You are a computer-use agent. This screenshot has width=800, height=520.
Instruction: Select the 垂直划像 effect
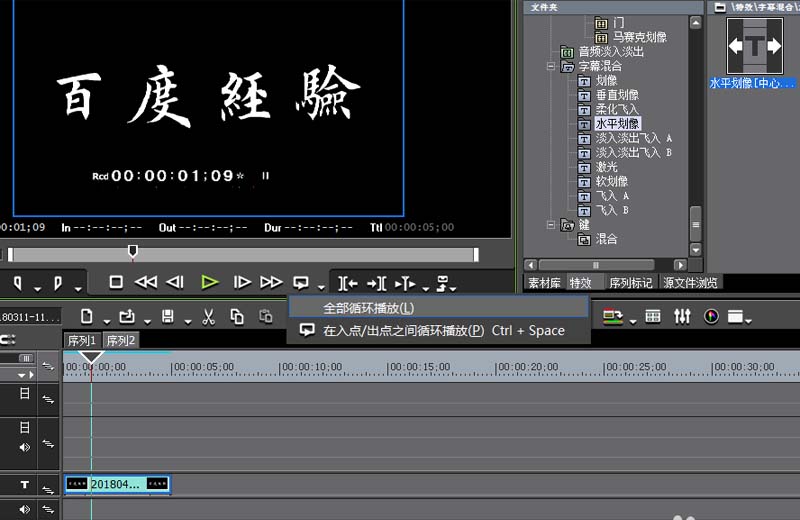[617, 94]
